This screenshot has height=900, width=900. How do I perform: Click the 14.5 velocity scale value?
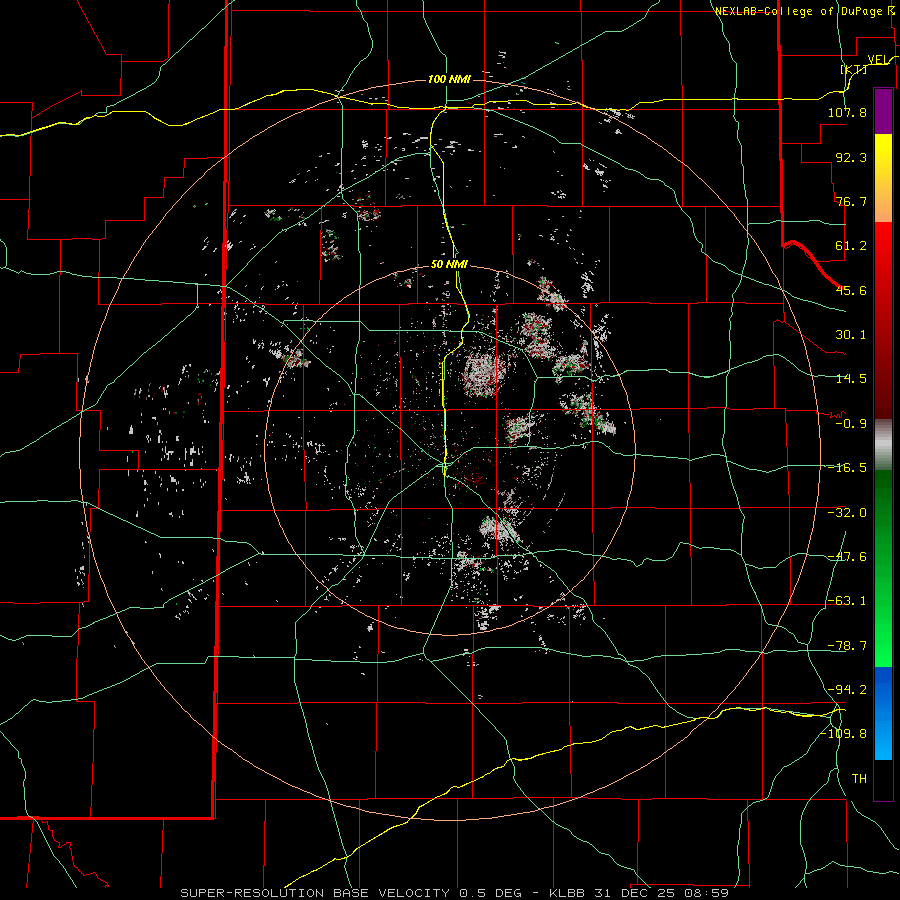(x=851, y=379)
